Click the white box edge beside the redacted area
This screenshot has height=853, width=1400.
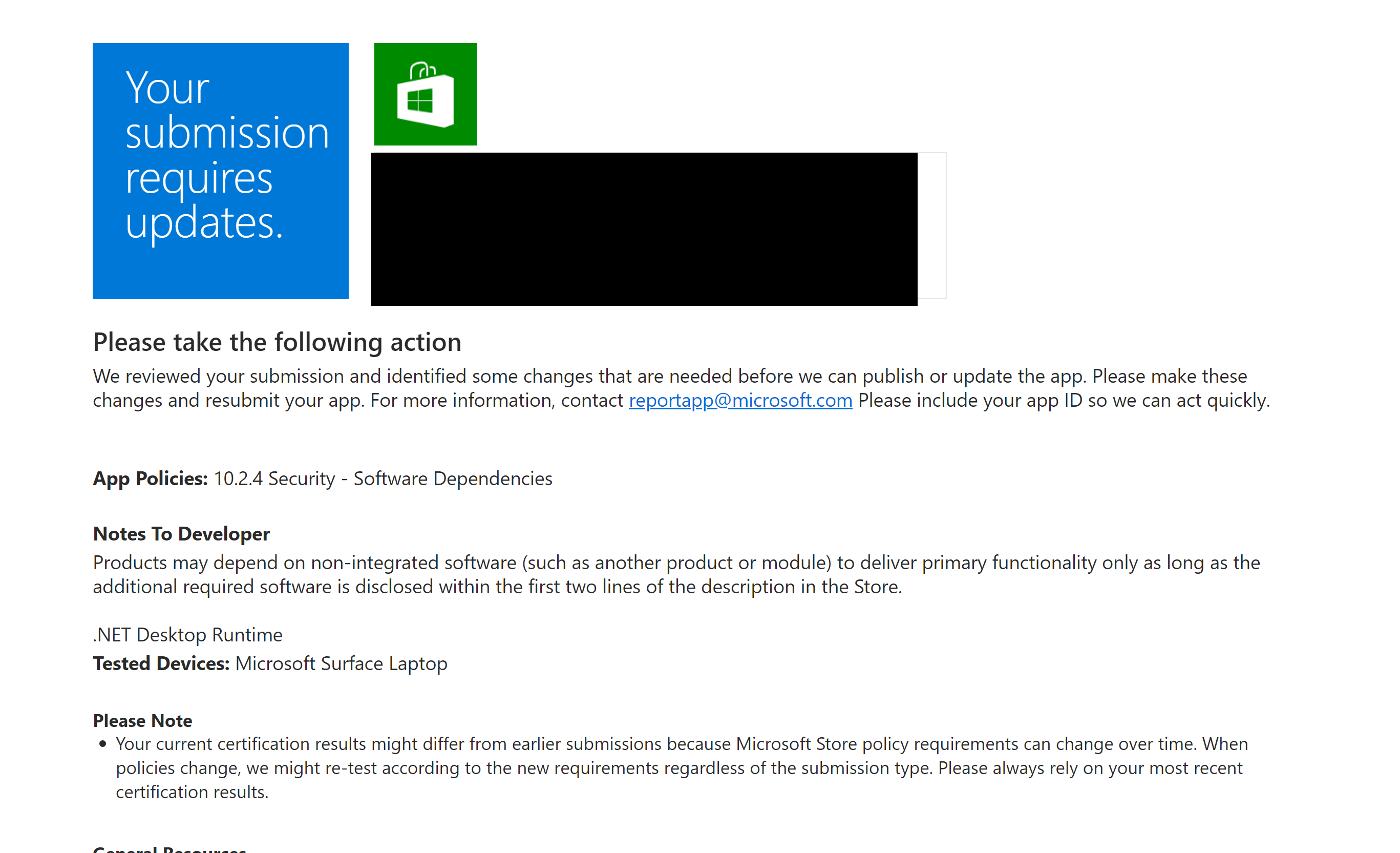click(932, 225)
